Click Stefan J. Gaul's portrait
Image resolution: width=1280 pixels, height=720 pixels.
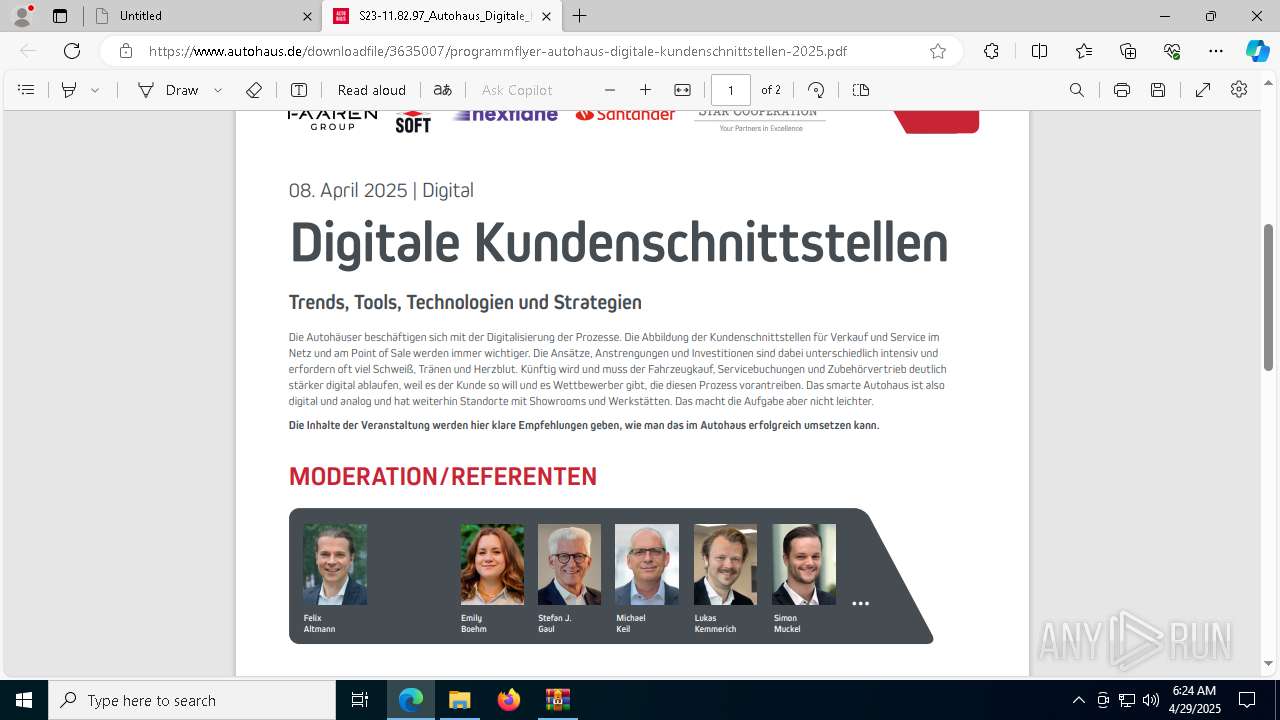point(569,564)
